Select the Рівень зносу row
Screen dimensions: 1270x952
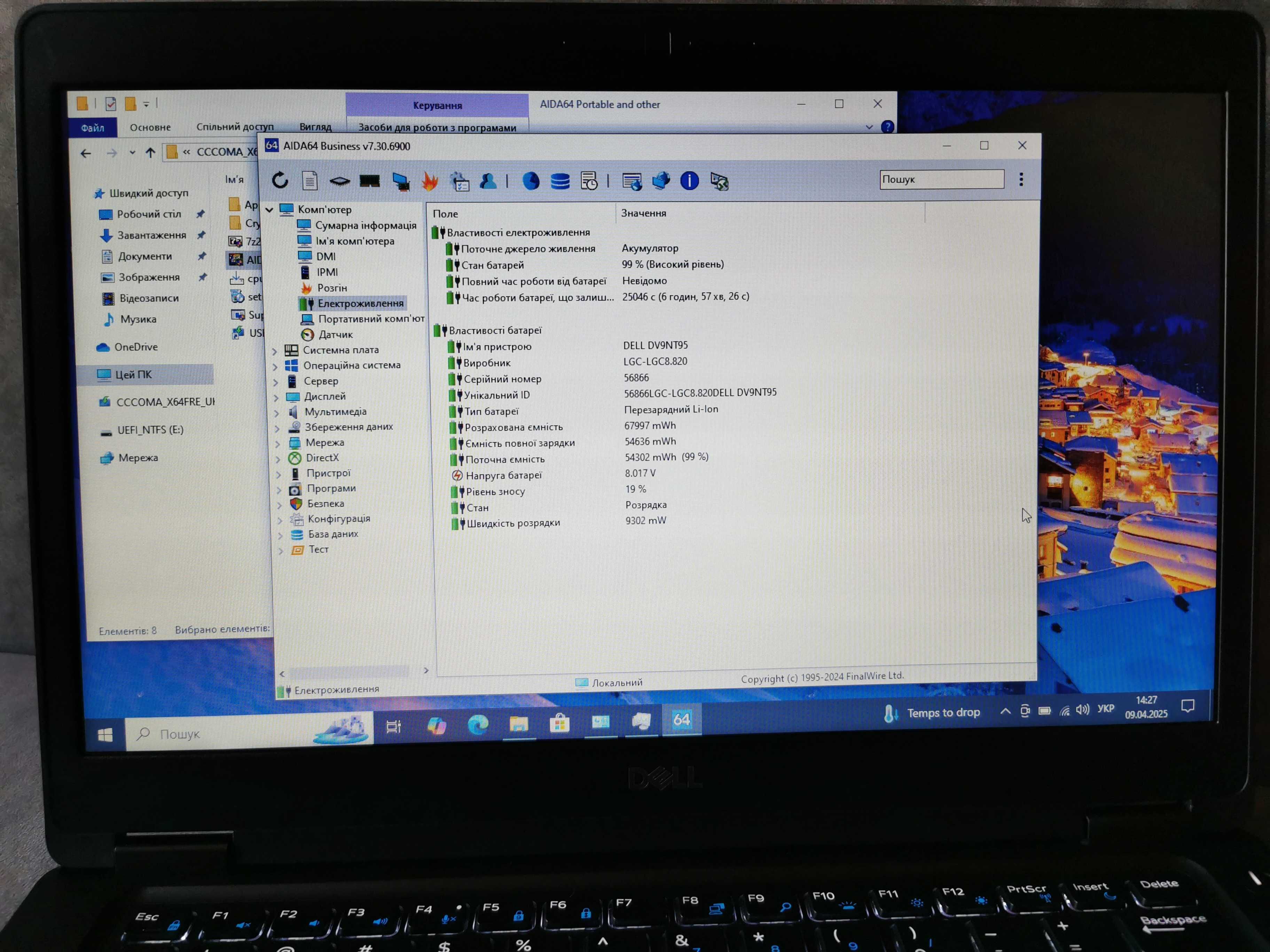(x=495, y=491)
